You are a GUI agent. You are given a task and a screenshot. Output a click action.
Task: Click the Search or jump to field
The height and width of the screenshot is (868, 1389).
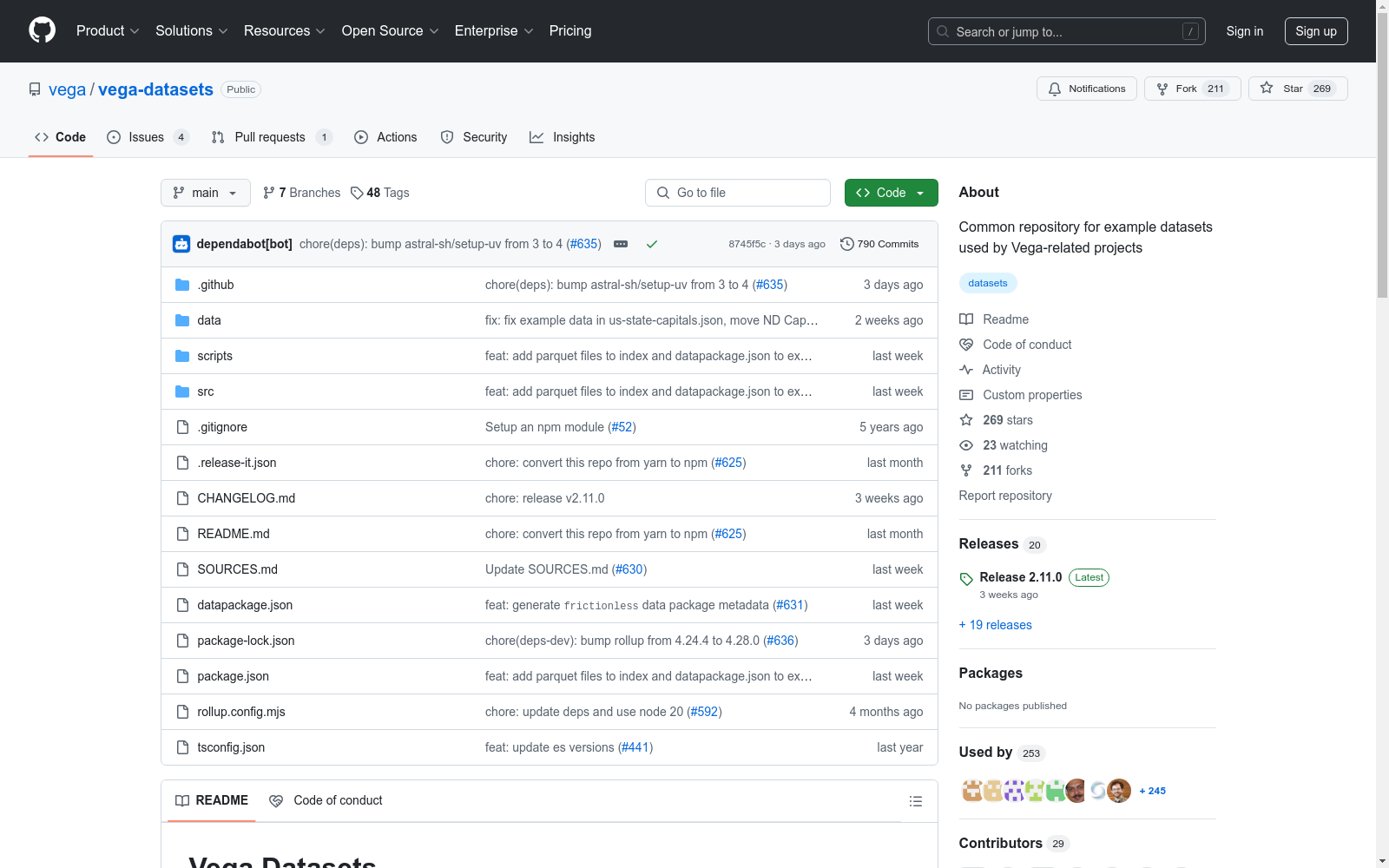(x=1067, y=31)
